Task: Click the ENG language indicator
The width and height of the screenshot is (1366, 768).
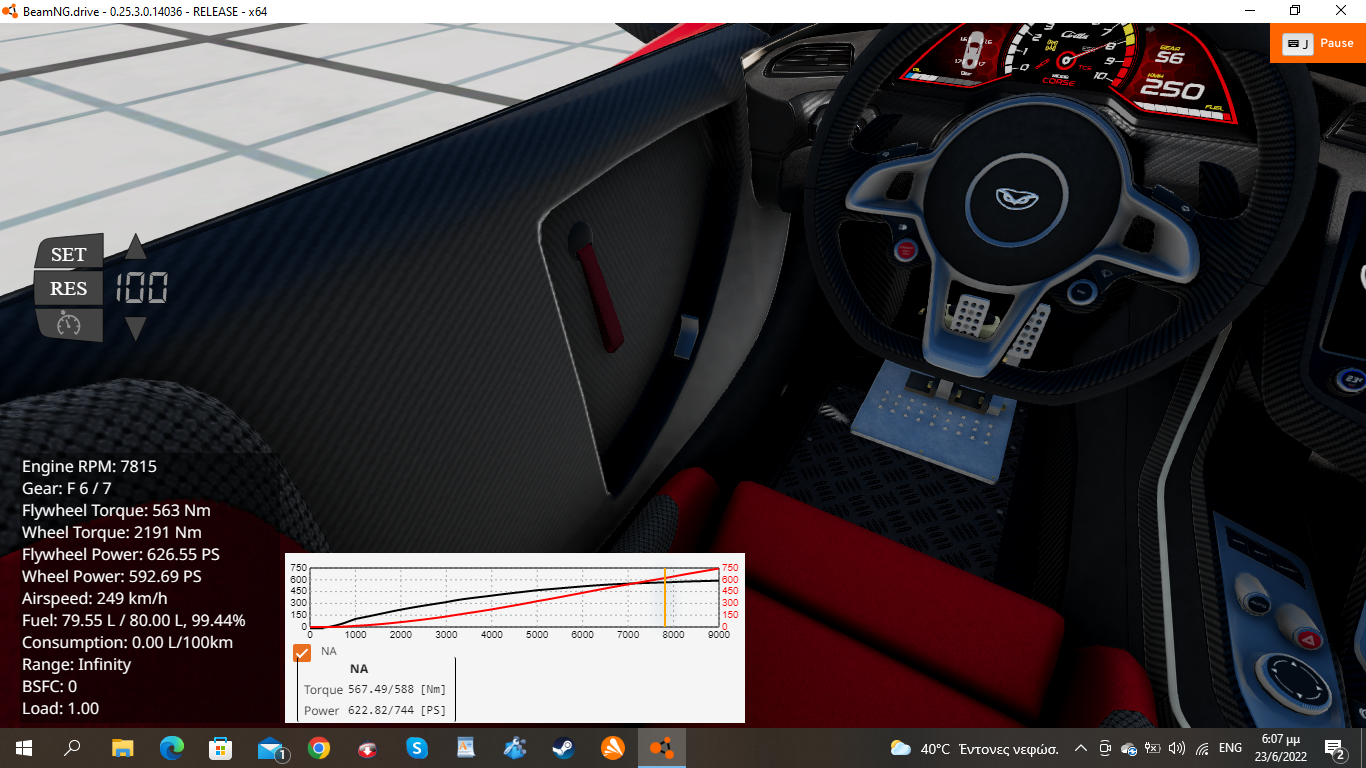Action: point(1231,748)
